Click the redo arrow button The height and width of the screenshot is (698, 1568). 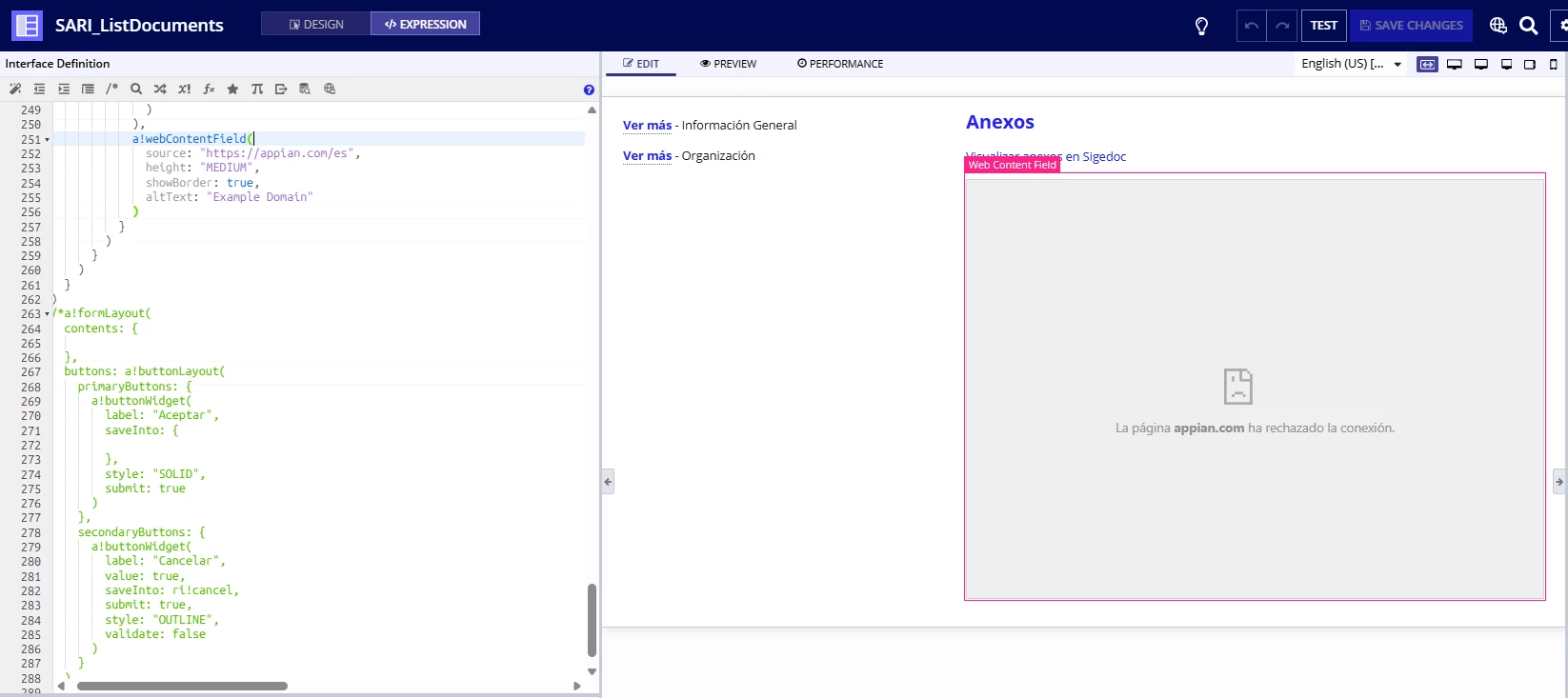[1282, 26]
